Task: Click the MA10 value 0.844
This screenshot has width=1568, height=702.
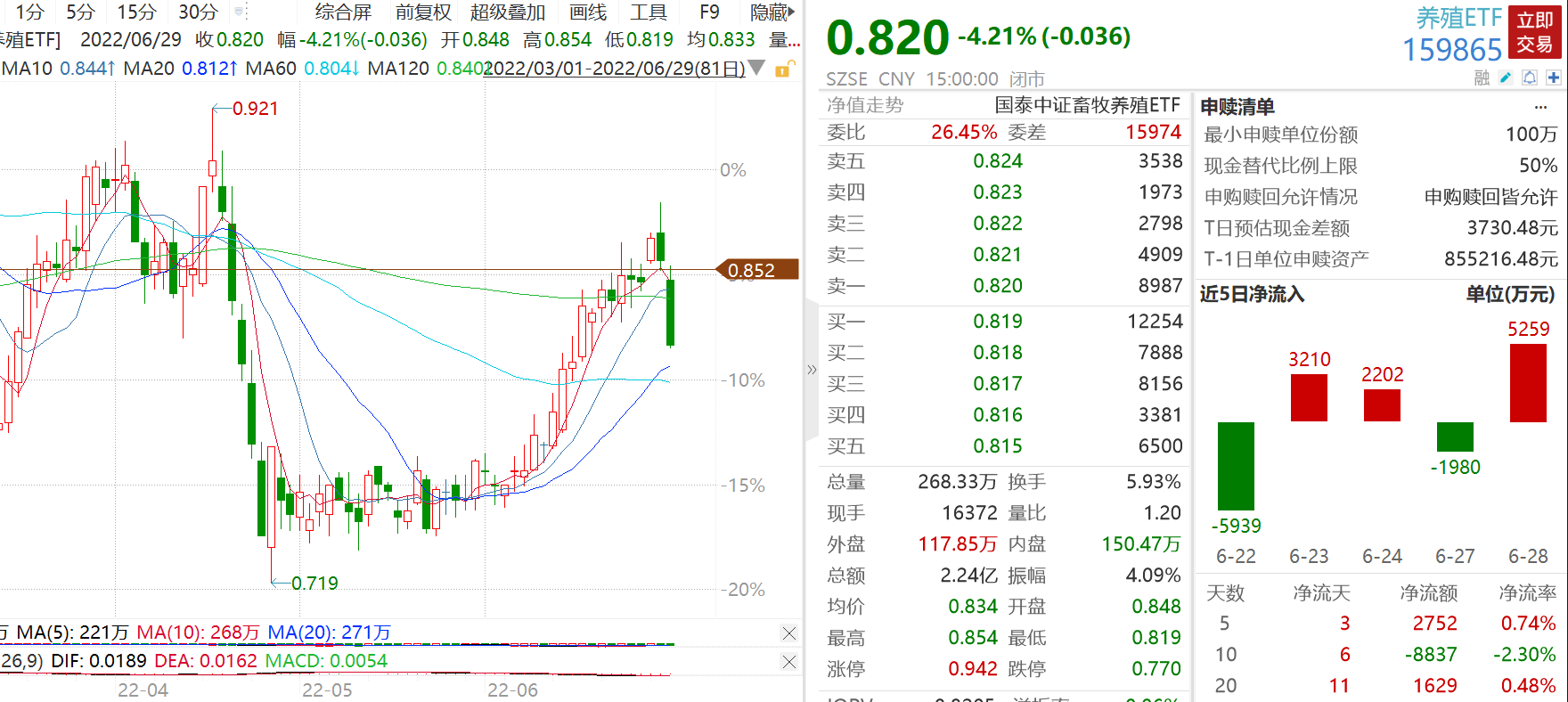Action: (x=84, y=69)
